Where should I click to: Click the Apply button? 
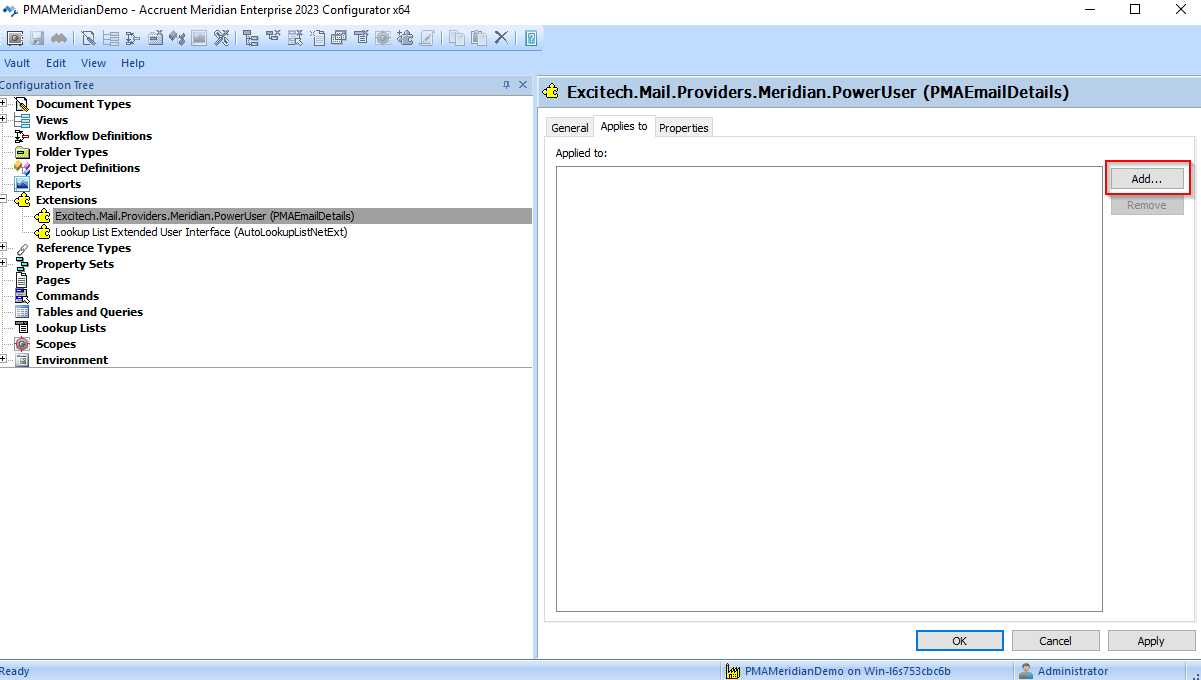click(1151, 641)
